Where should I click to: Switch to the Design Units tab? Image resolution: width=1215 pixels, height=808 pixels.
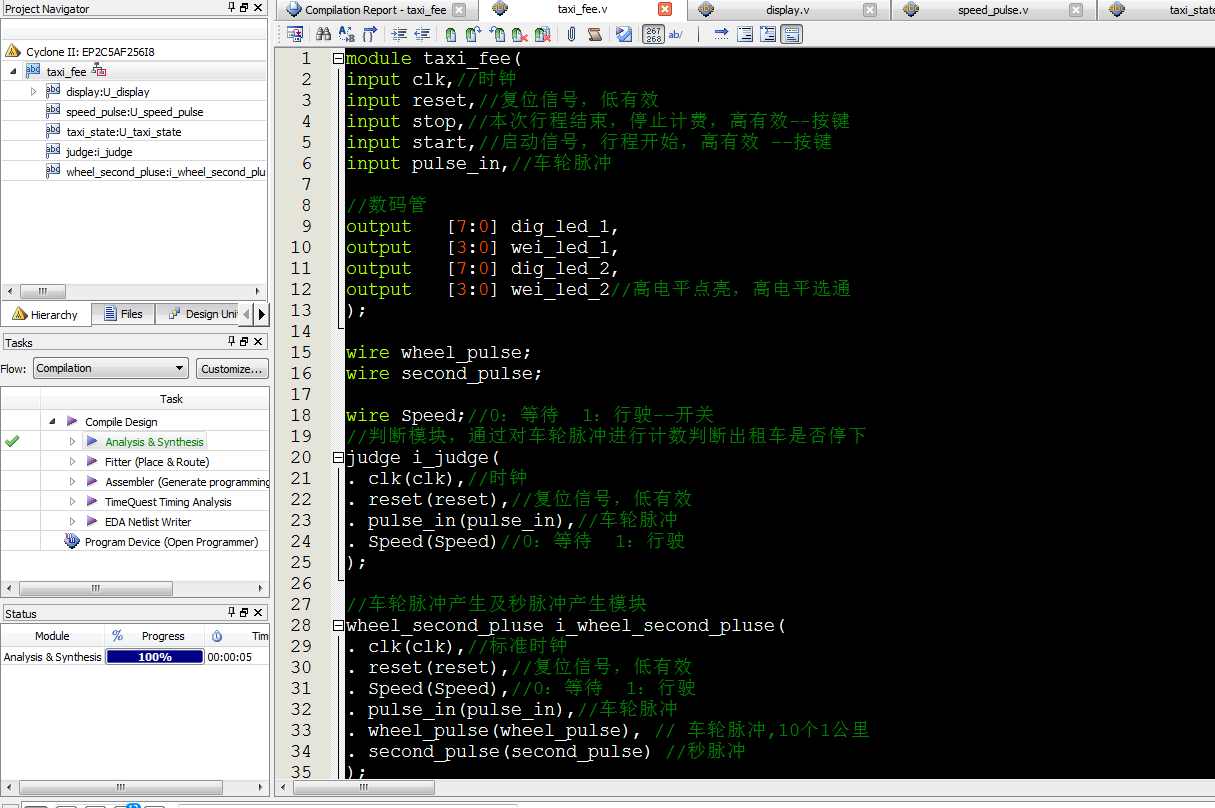197,314
